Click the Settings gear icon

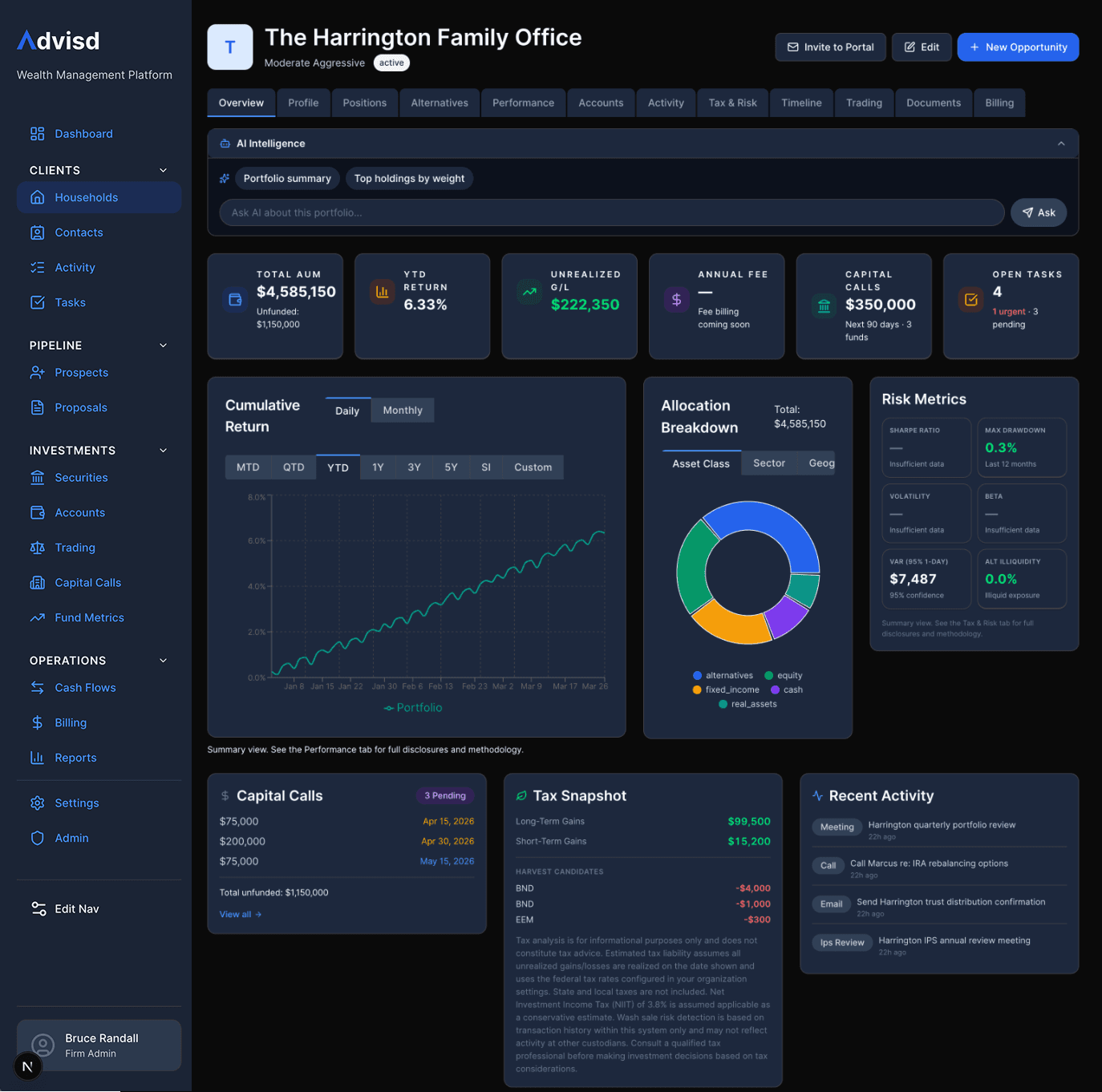tap(37, 803)
